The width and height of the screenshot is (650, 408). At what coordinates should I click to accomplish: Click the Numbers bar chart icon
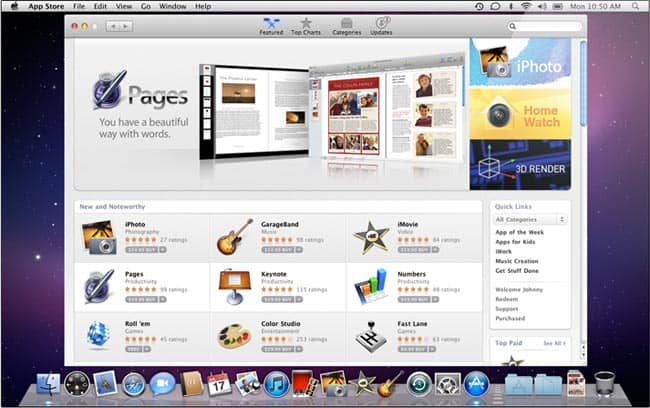370,286
